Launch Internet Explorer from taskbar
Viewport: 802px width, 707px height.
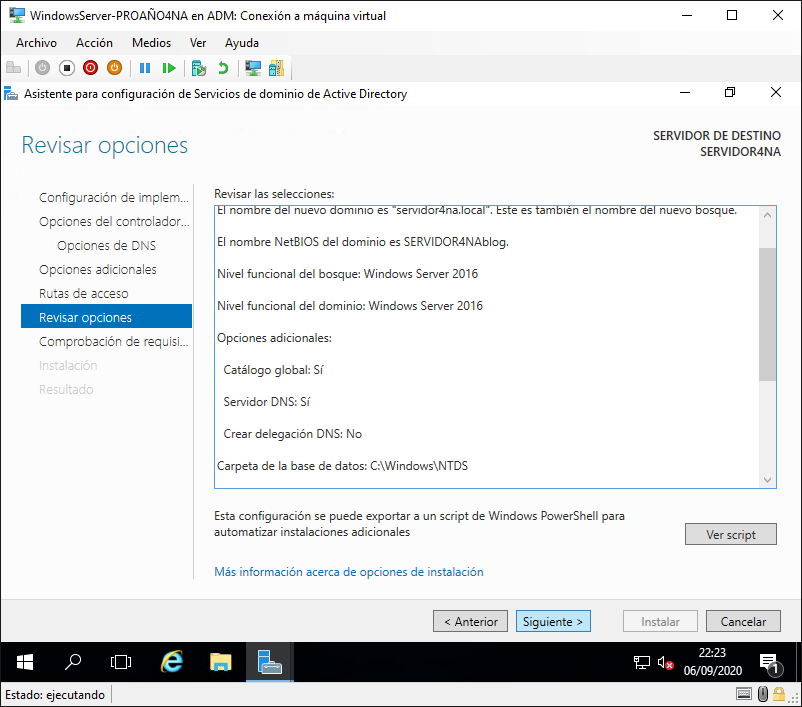pyautogui.click(x=172, y=662)
